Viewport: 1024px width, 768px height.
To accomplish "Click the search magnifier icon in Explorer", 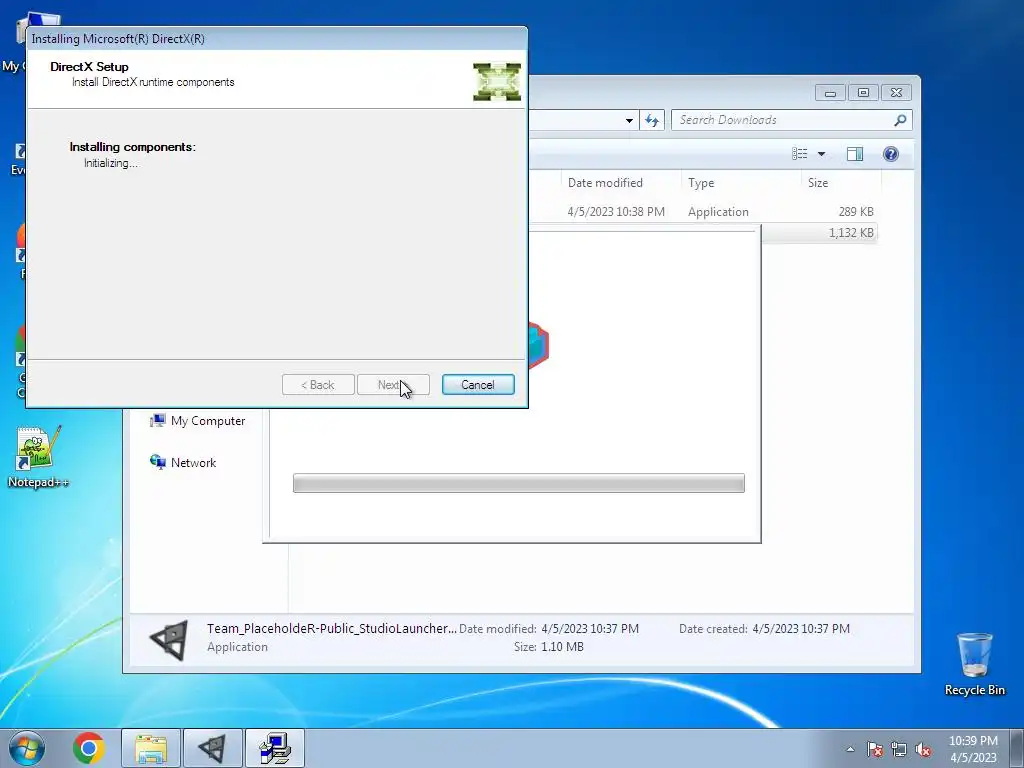I will [x=900, y=120].
